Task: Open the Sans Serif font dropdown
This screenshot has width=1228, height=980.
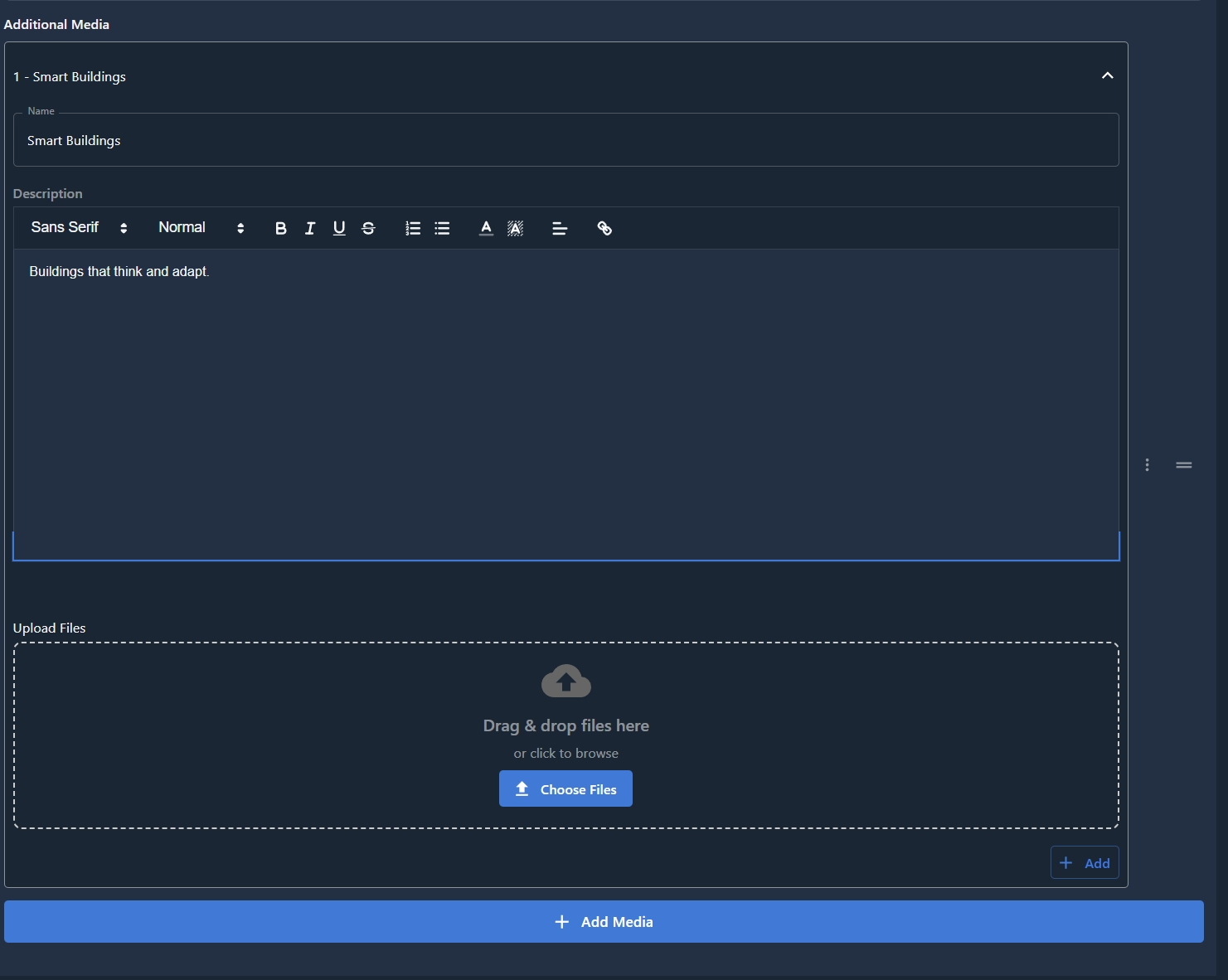Action: point(79,228)
